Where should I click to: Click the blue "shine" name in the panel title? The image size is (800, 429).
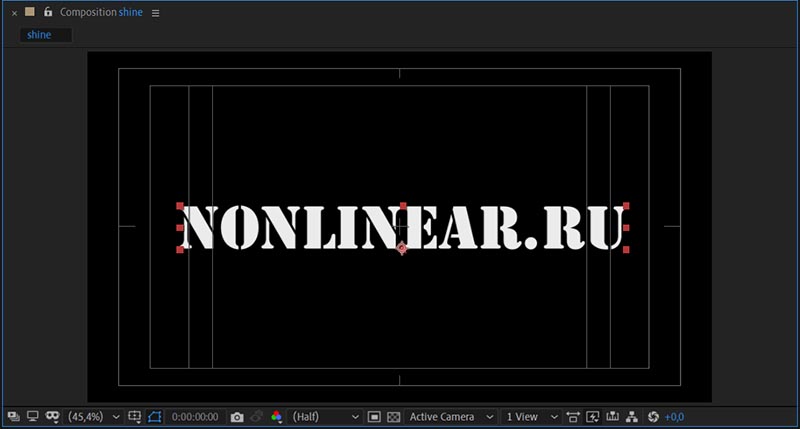pos(131,12)
